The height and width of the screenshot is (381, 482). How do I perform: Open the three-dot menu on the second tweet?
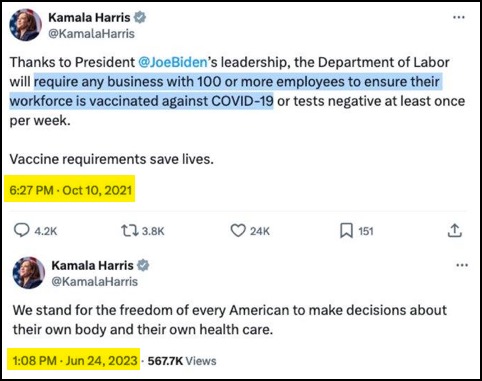pos(462,265)
